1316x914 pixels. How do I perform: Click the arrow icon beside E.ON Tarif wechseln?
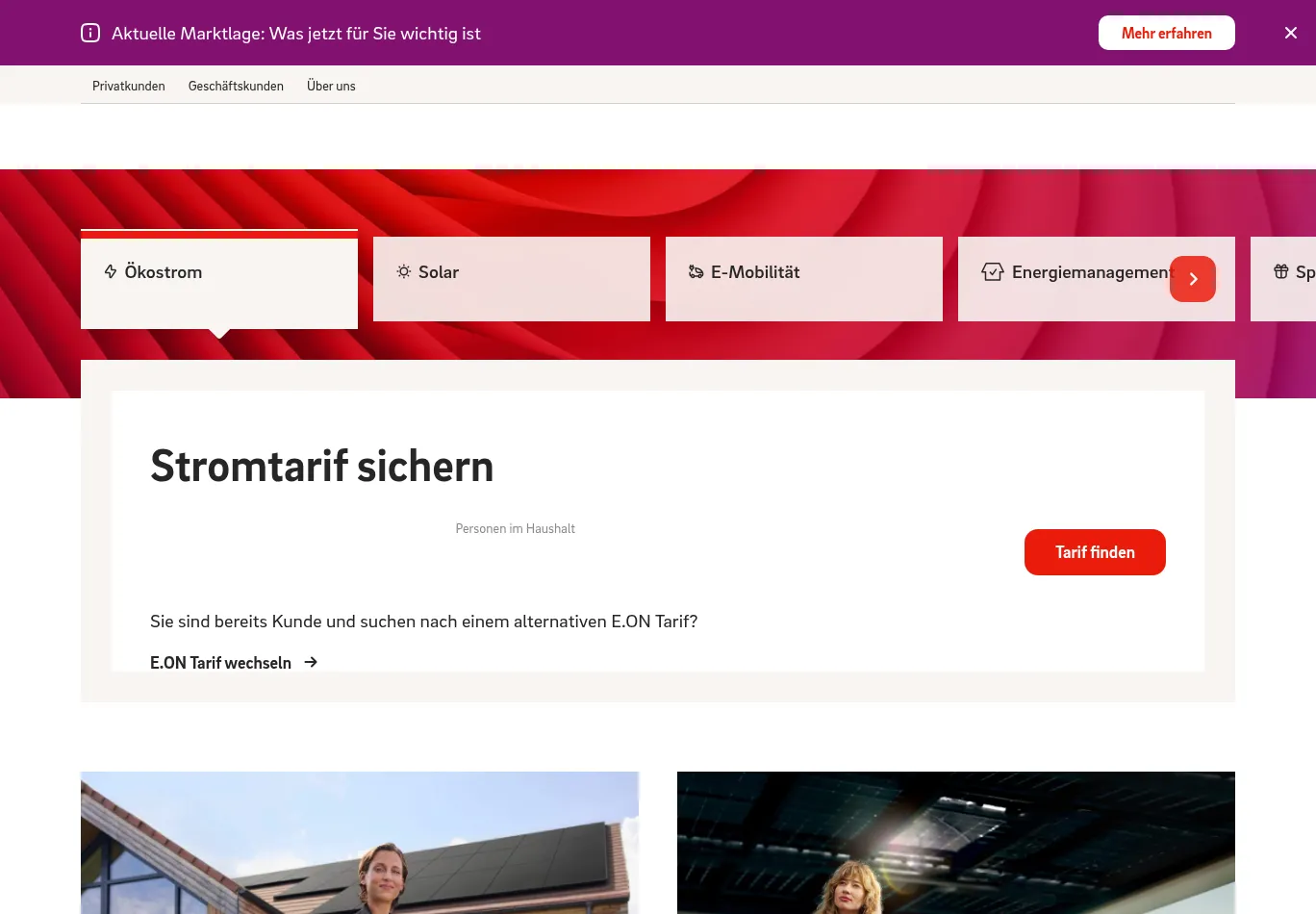pos(311,662)
